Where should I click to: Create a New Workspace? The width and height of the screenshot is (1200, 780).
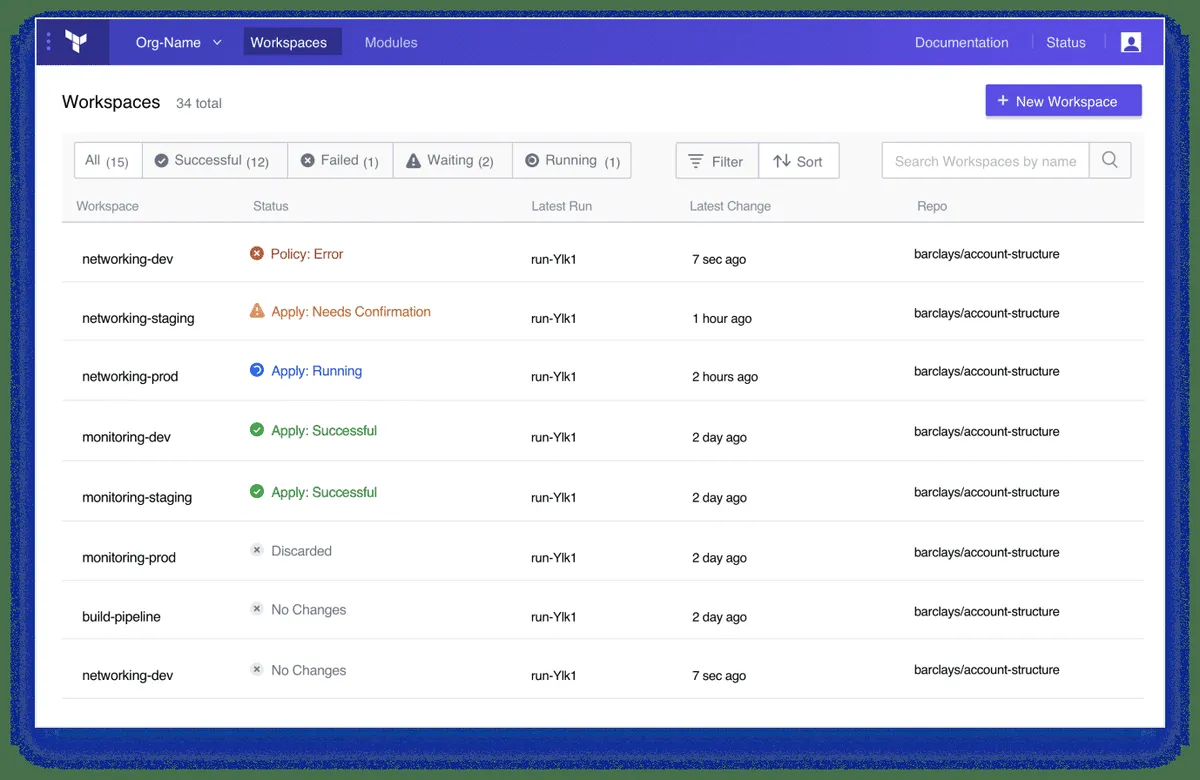(x=1063, y=101)
